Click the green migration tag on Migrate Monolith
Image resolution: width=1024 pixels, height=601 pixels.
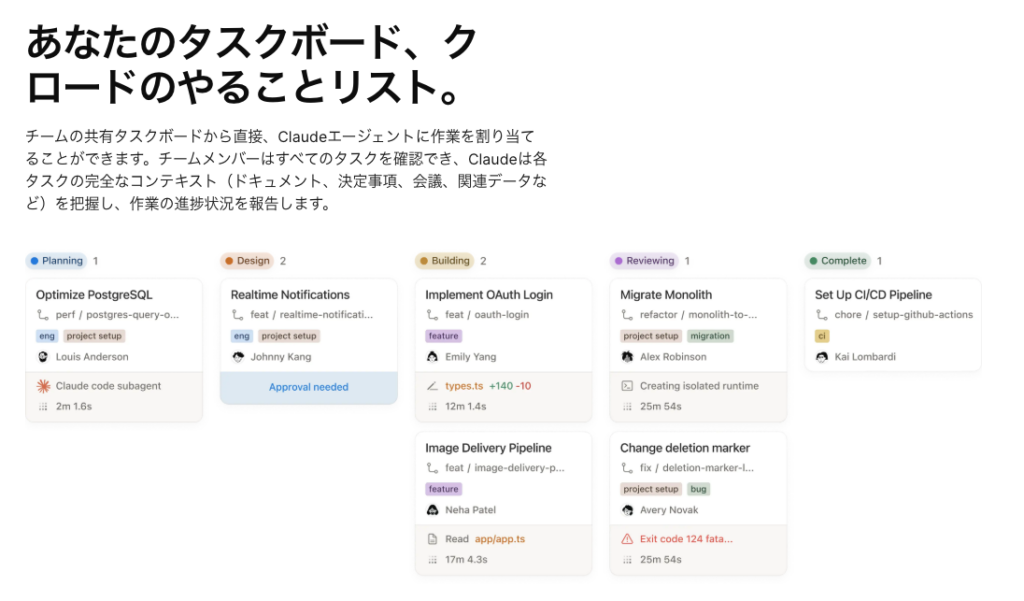point(710,336)
